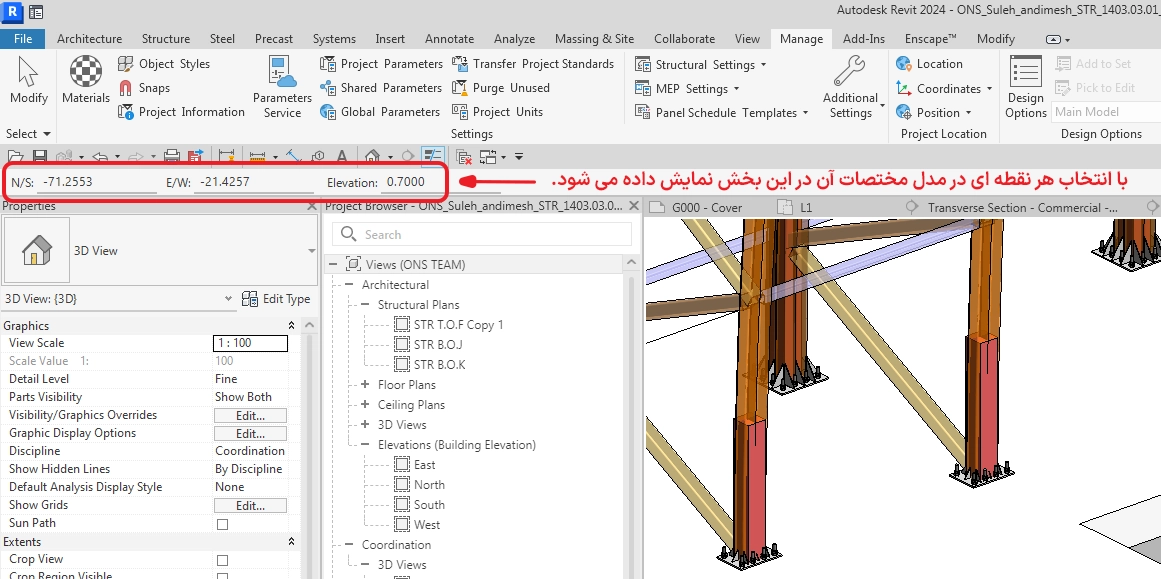The height and width of the screenshot is (579, 1161).
Task: Click the Design Options icon
Action: 1025,86
